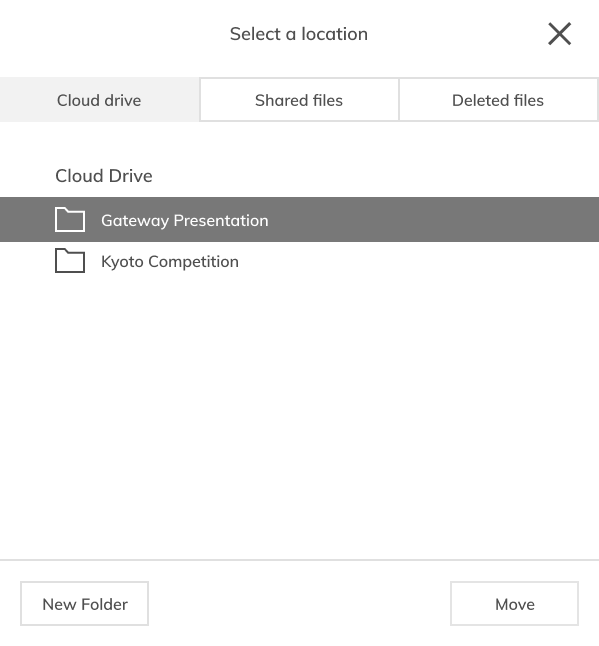Click the Select a location title
The image size is (599, 646).
[x=299, y=34]
